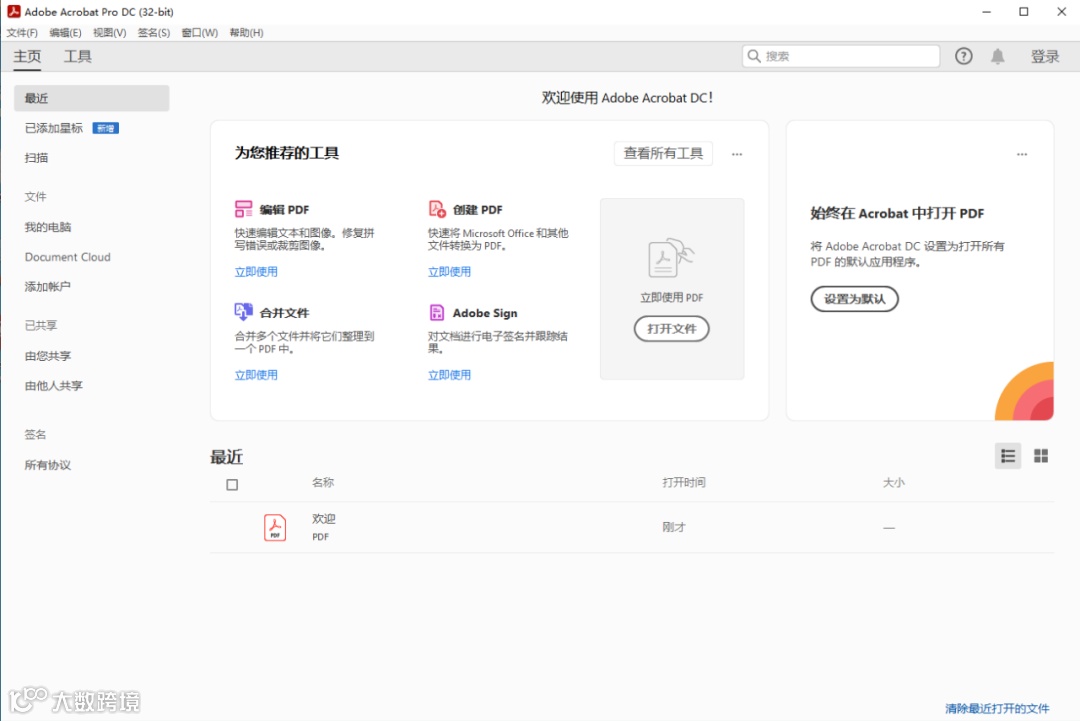Click 立即使用 link under Adobe Sign
1080x721 pixels.
pyautogui.click(x=449, y=375)
